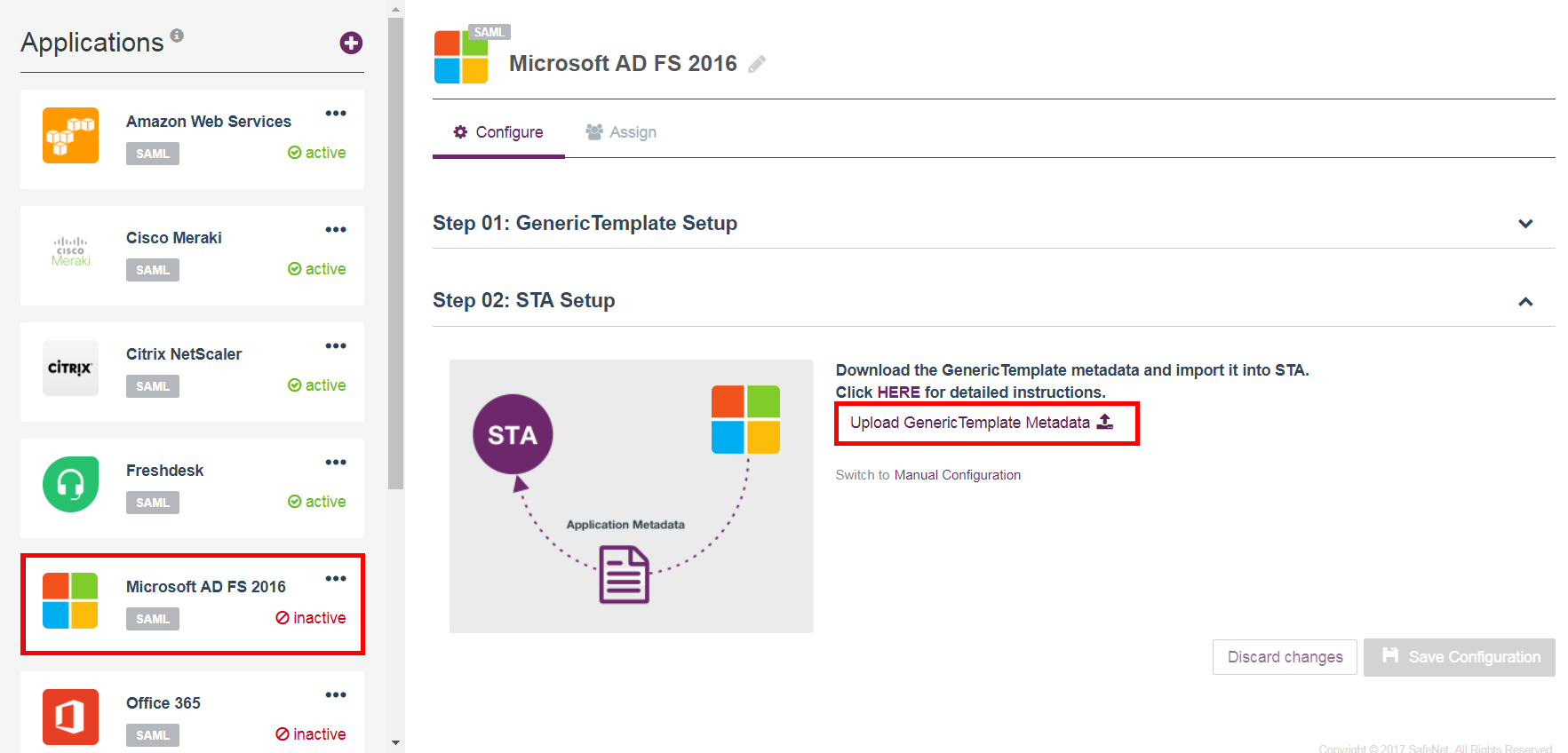Click Step 01: GenericTemplate Setup heading
This screenshot has height=753, width=1568.
[585, 223]
